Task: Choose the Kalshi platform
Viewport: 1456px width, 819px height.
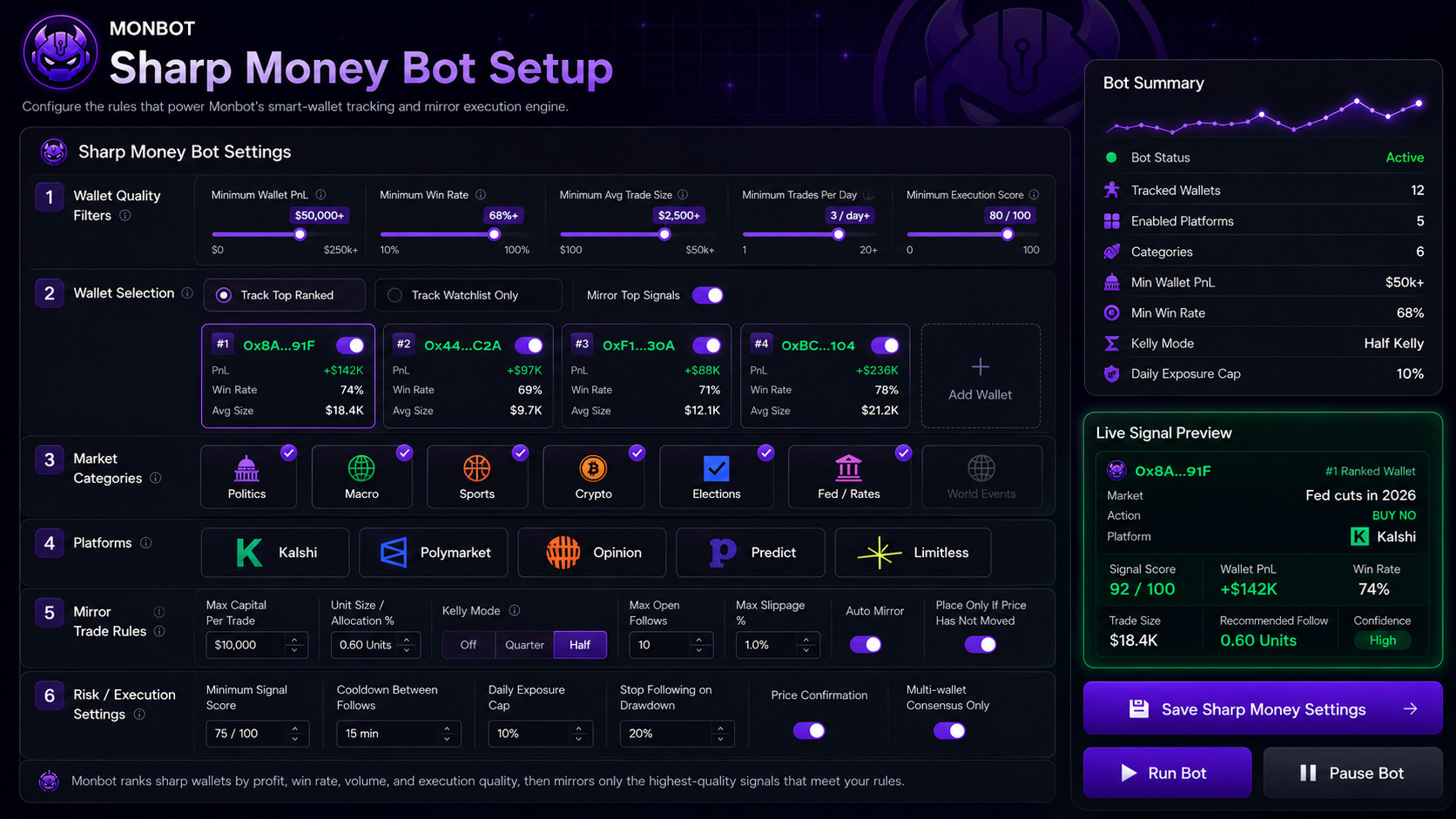Action: coord(275,553)
